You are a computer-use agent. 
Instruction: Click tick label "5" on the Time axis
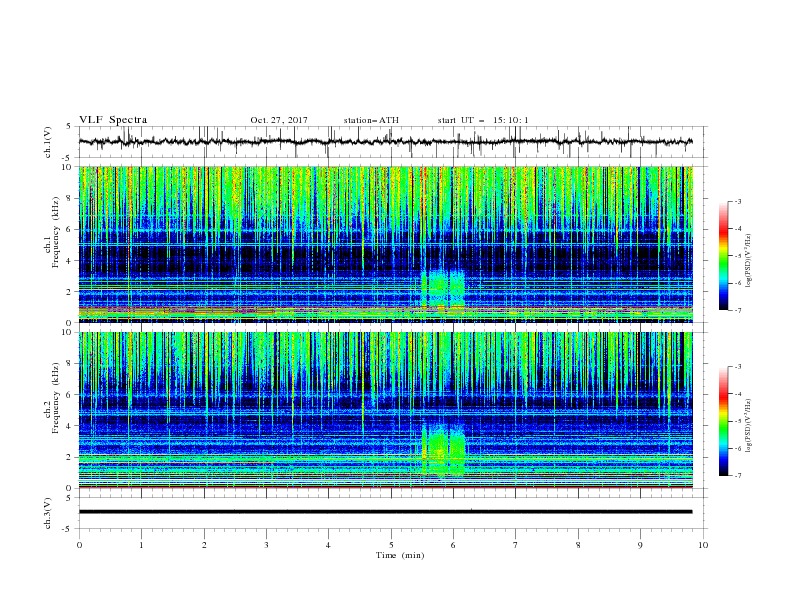click(391, 545)
